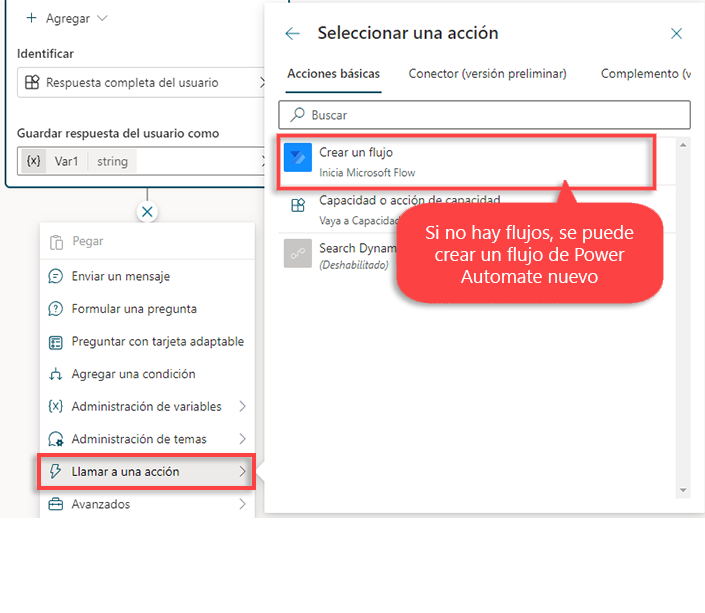705x613 pixels.
Task: Open the Avanzados submenu
Action: click(147, 504)
